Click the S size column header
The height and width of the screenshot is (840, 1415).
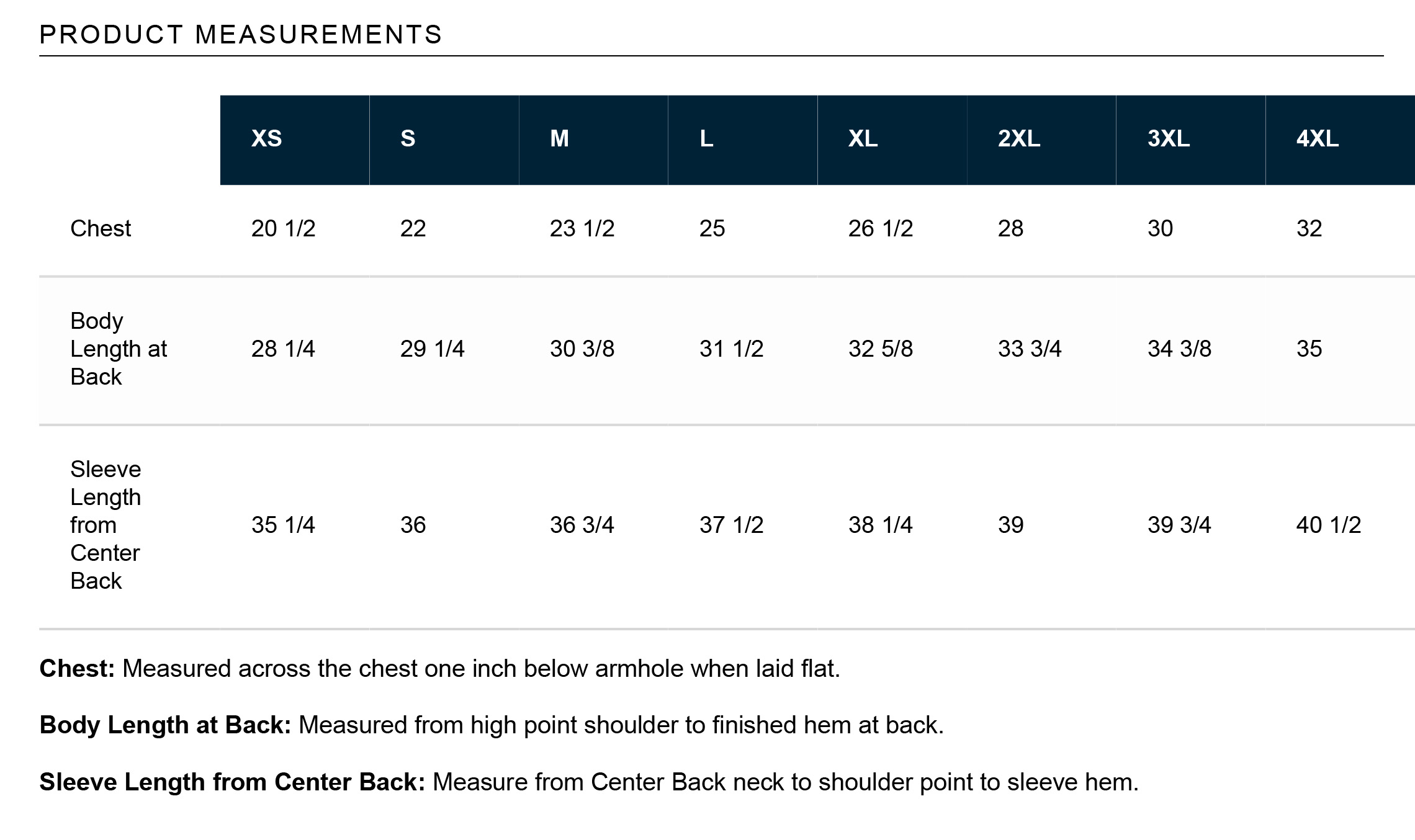pyautogui.click(x=408, y=138)
